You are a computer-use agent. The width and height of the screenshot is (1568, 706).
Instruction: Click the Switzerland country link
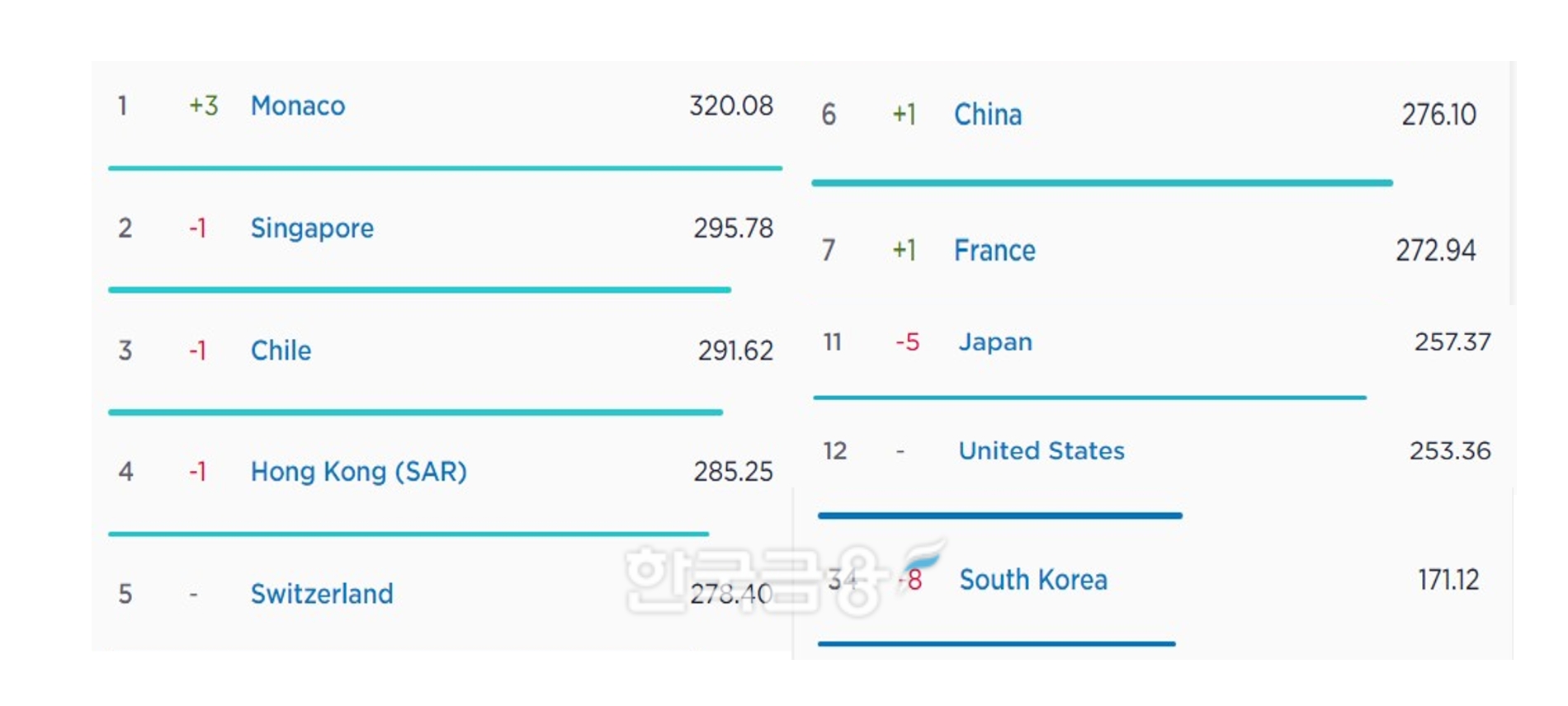pyautogui.click(x=322, y=594)
